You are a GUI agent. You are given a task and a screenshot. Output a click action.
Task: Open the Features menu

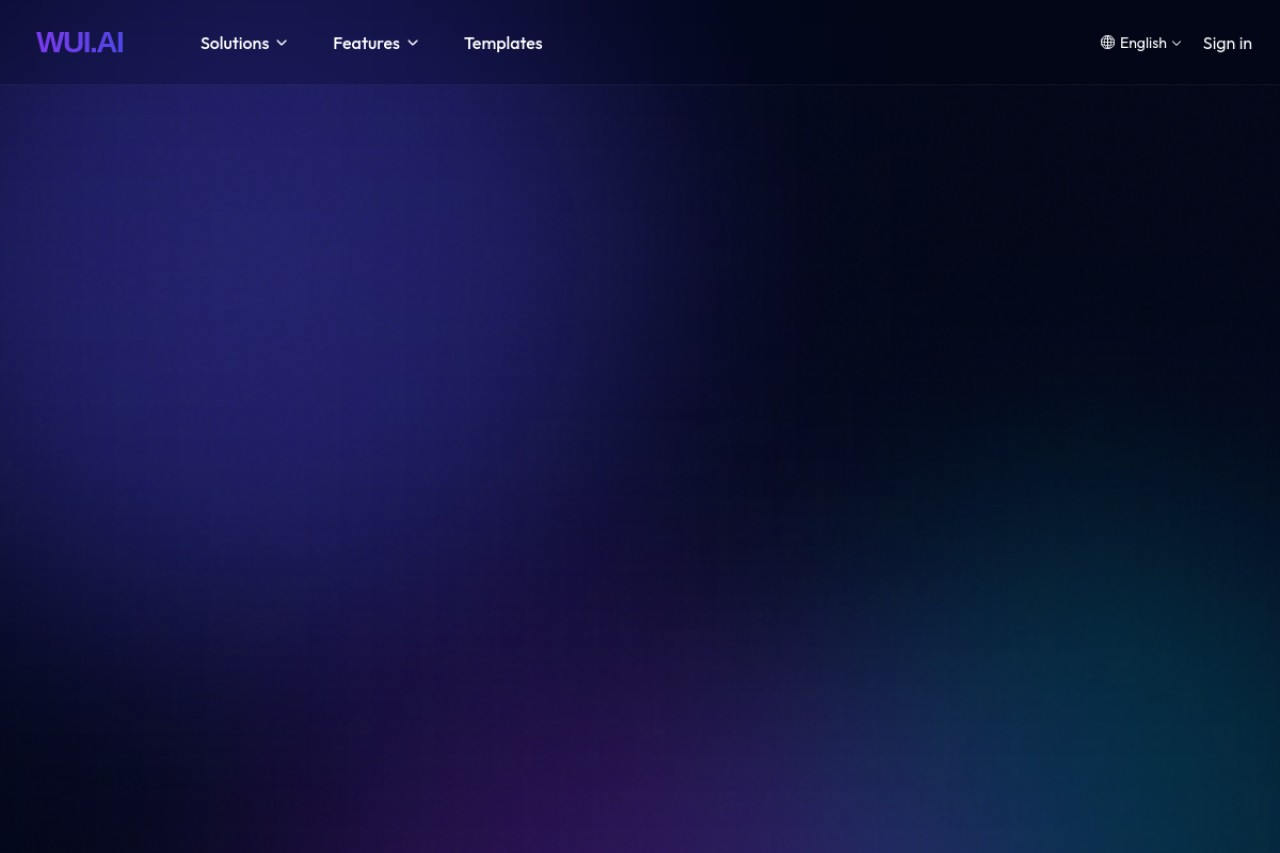[376, 43]
